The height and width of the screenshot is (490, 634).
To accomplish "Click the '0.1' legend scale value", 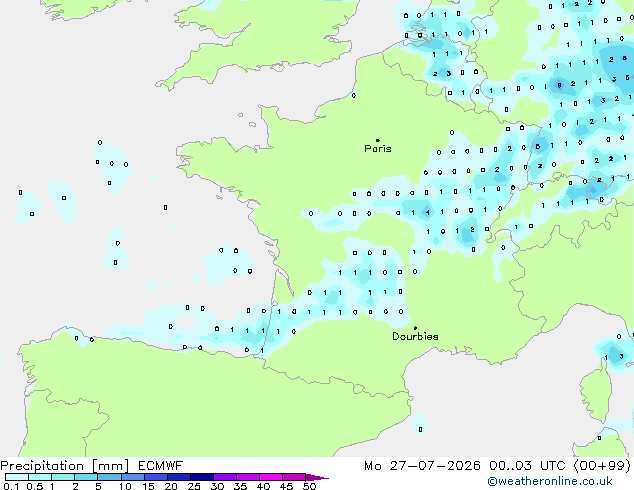I will point(11,486).
